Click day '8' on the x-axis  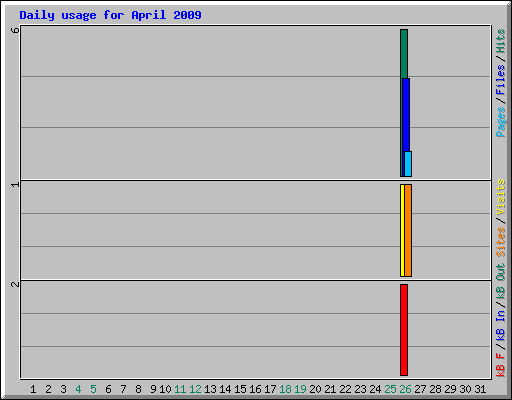tap(138, 389)
